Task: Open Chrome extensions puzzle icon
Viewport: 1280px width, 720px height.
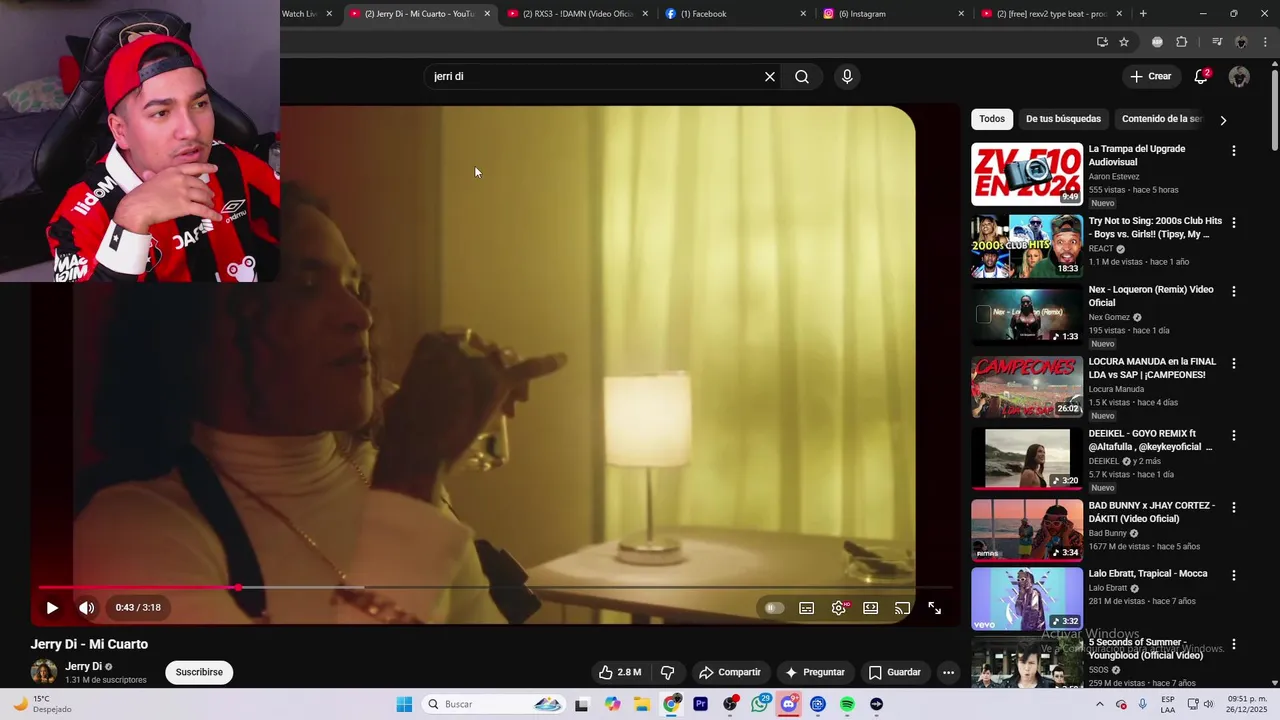Action: [1182, 42]
